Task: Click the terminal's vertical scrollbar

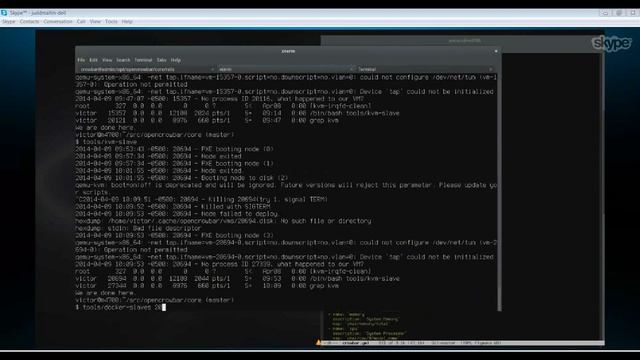Action: 499,192
